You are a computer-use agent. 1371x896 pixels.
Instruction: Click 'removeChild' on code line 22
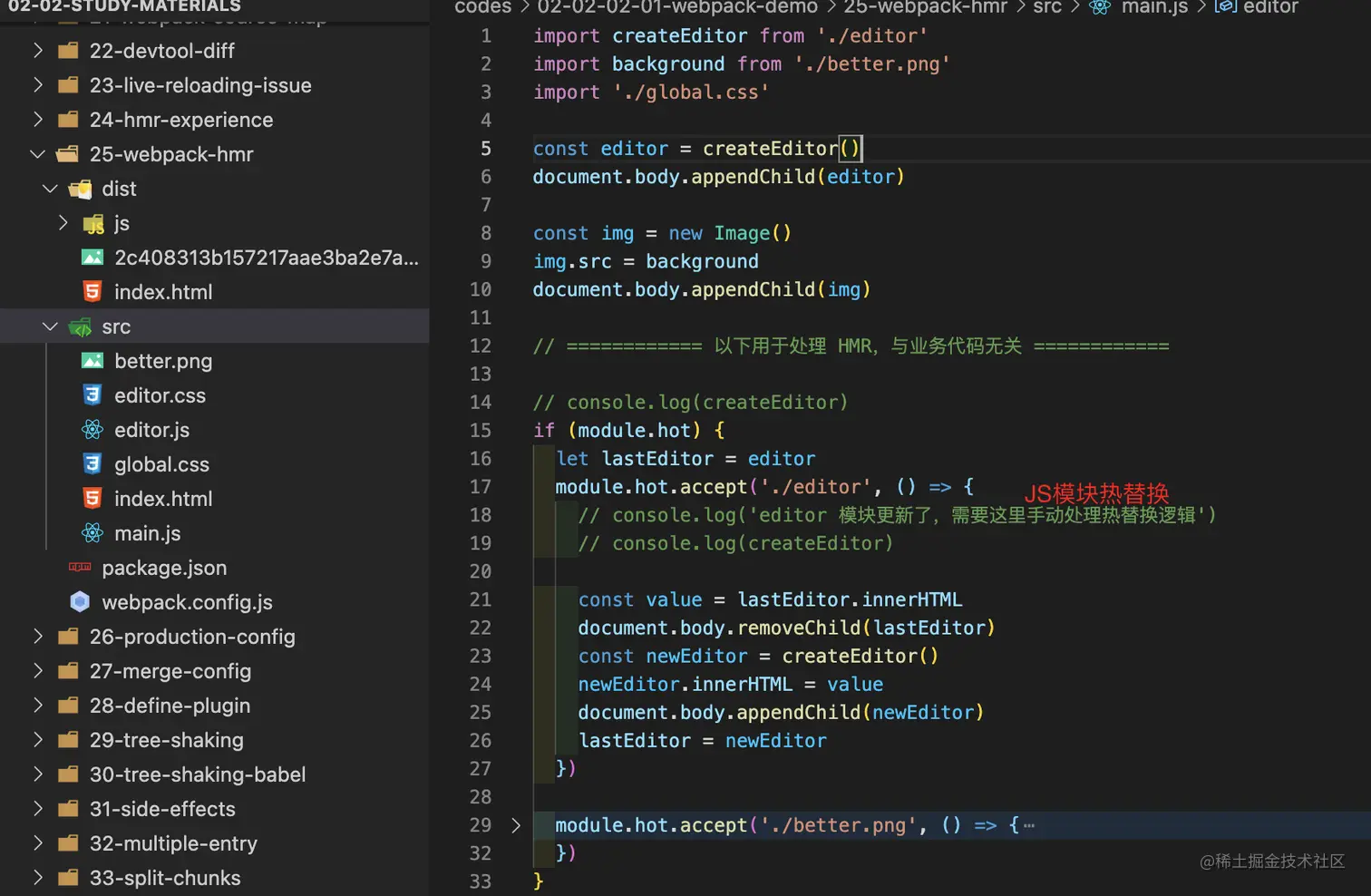[799, 628]
